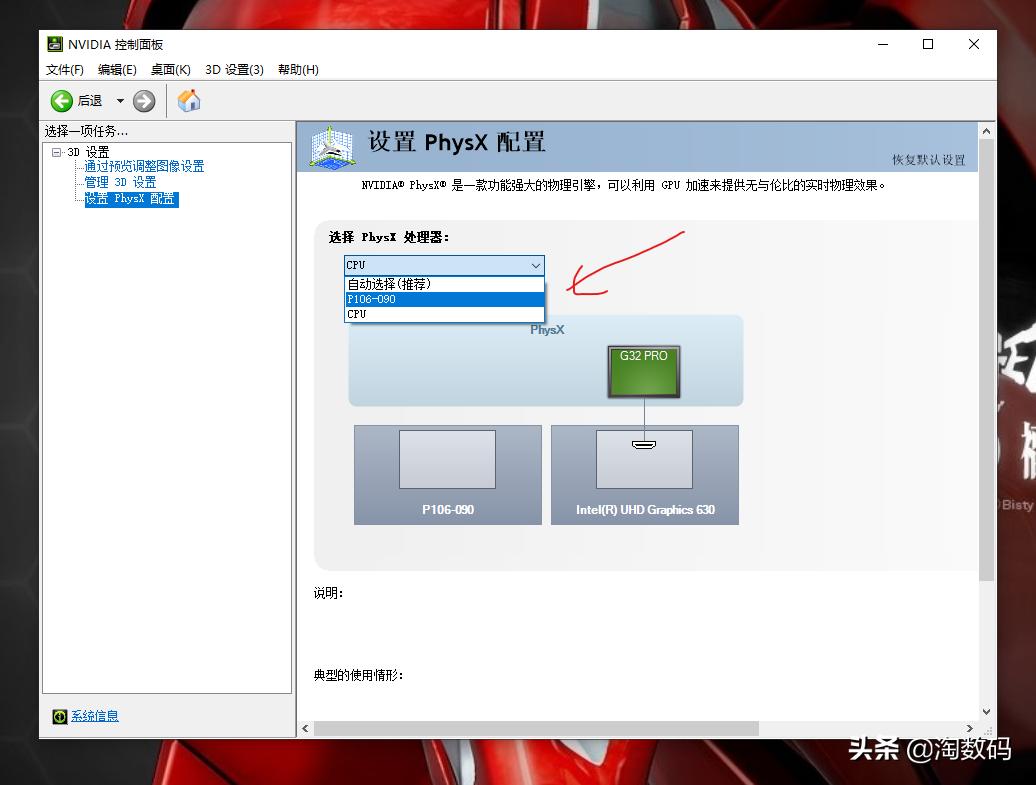
Task: Click the P106-090 GPU graphic
Action: tap(447, 459)
